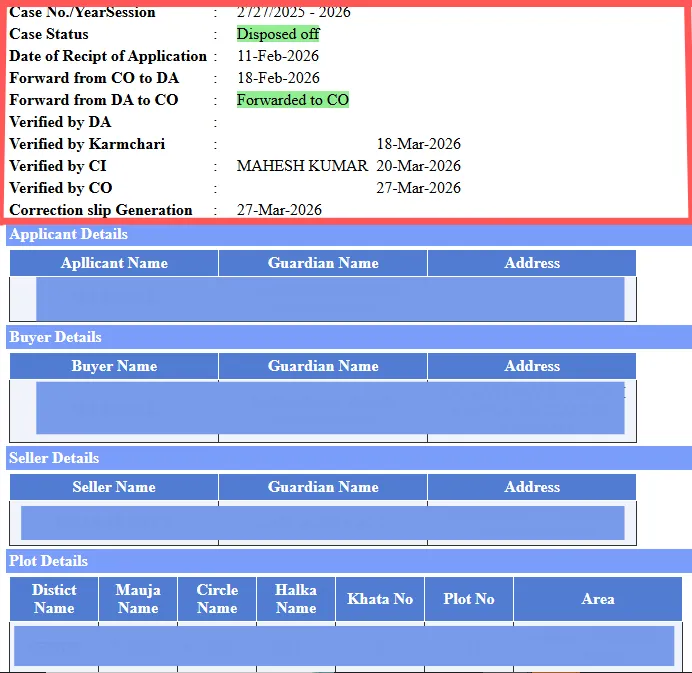Click the Address header under Applicant Details
This screenshot has height=673, width=692.
pyautogui.click(x=532, y=263)
